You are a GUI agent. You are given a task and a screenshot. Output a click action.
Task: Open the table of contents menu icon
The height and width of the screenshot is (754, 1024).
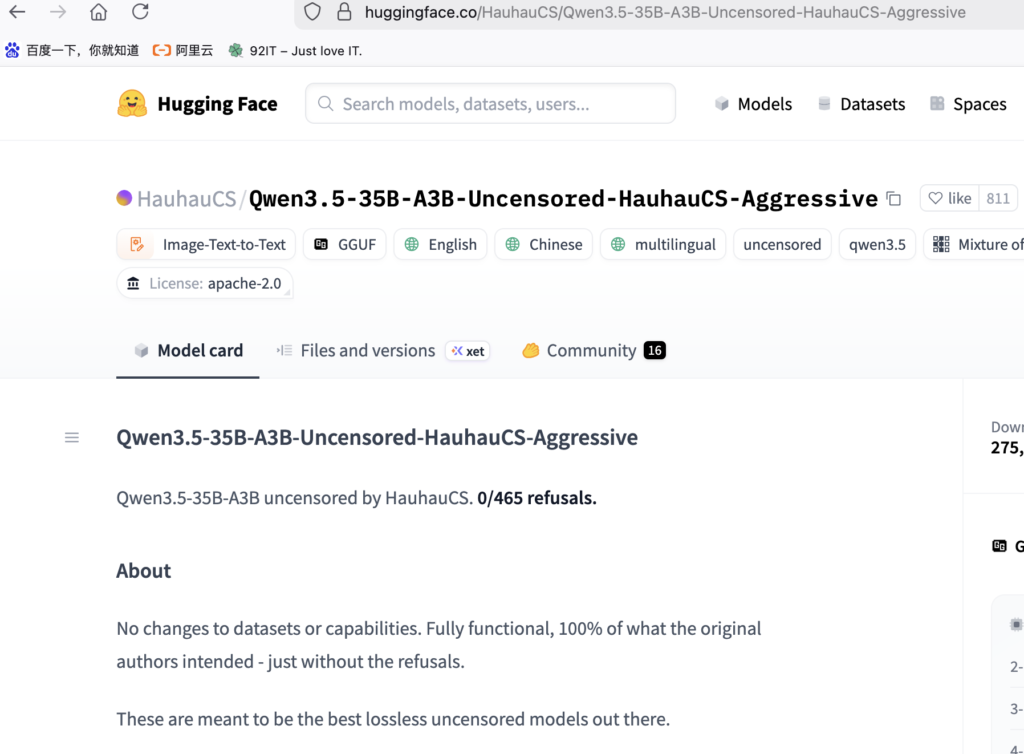pos(72,437)
